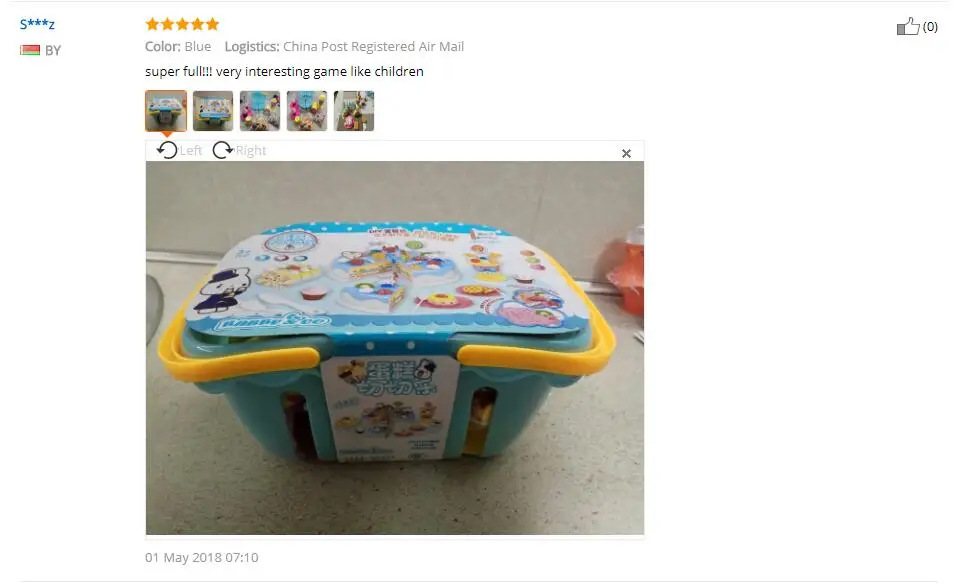Click the "Left" rotate text label

click(x=190, y=150)
